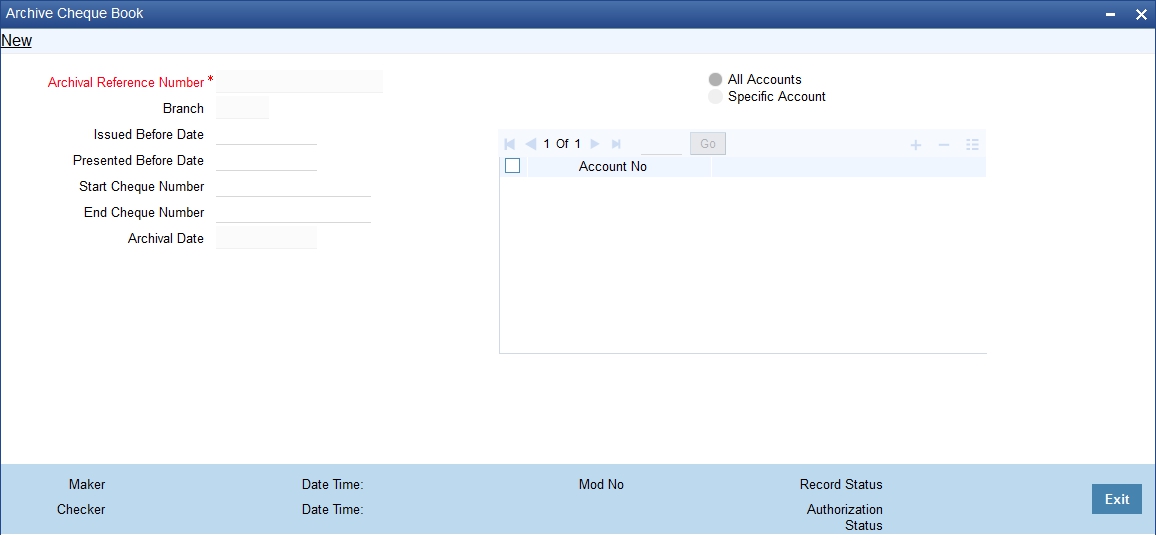
Task: Add a row to the Account No grid
Action: click(x=916, y=145)
